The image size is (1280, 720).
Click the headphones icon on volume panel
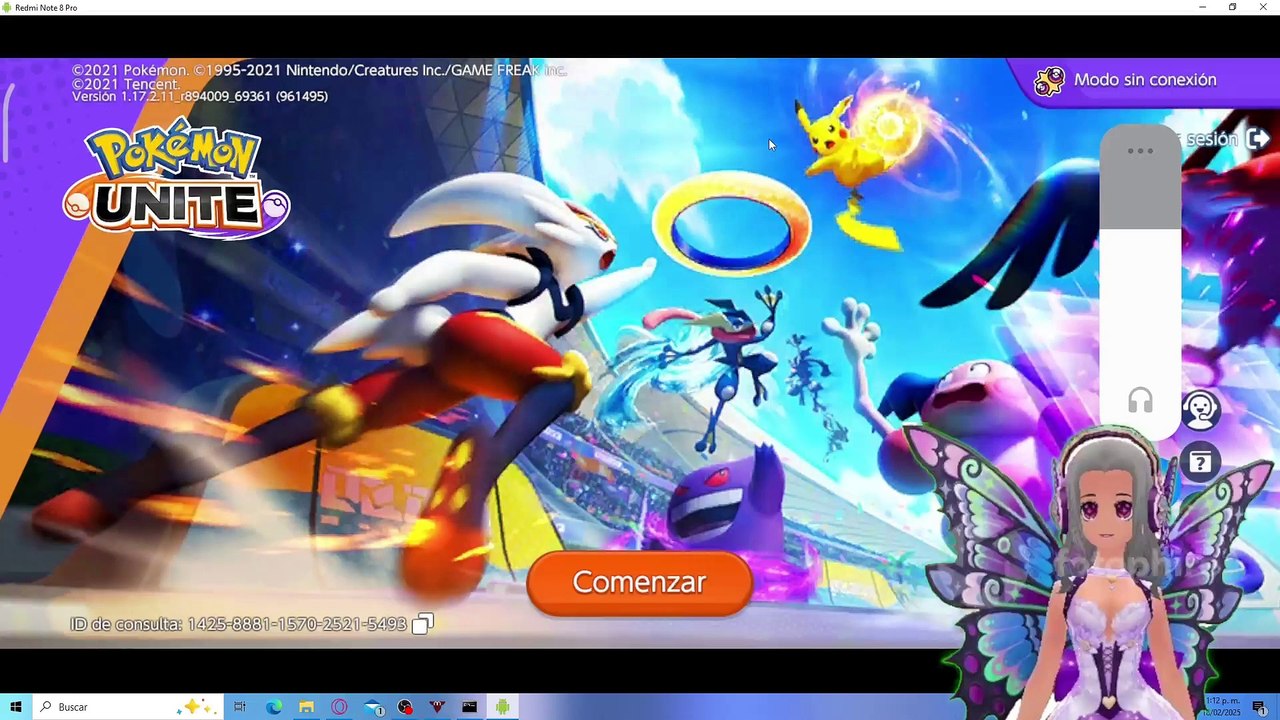click(x=1140, y=402)
